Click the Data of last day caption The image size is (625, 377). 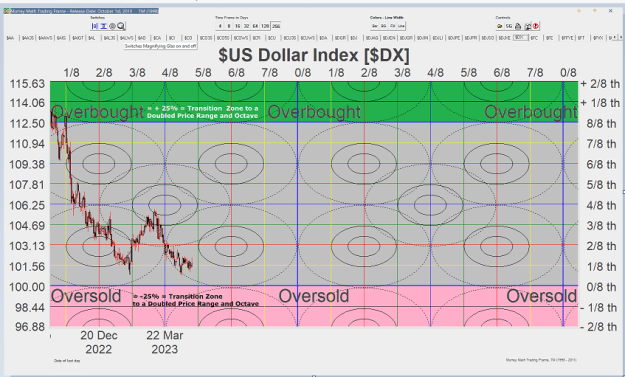67,361
